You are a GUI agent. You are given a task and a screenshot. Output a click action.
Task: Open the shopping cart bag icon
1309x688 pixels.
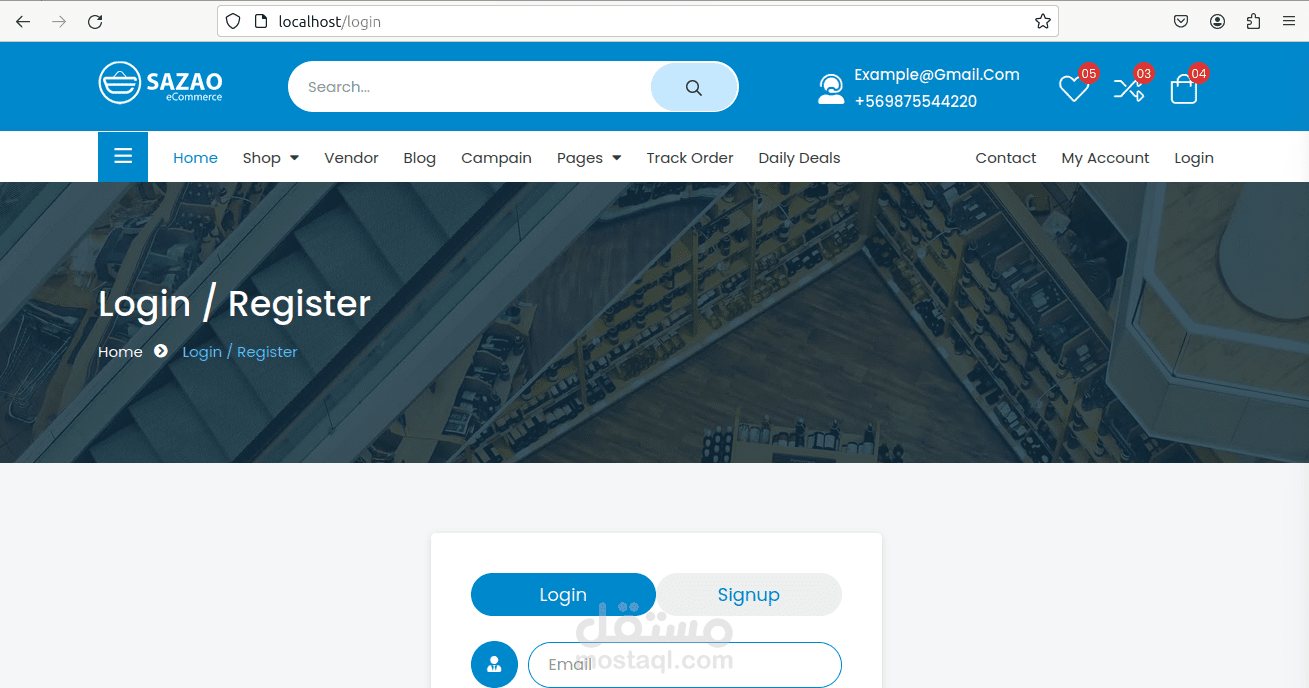point(1183,90)
